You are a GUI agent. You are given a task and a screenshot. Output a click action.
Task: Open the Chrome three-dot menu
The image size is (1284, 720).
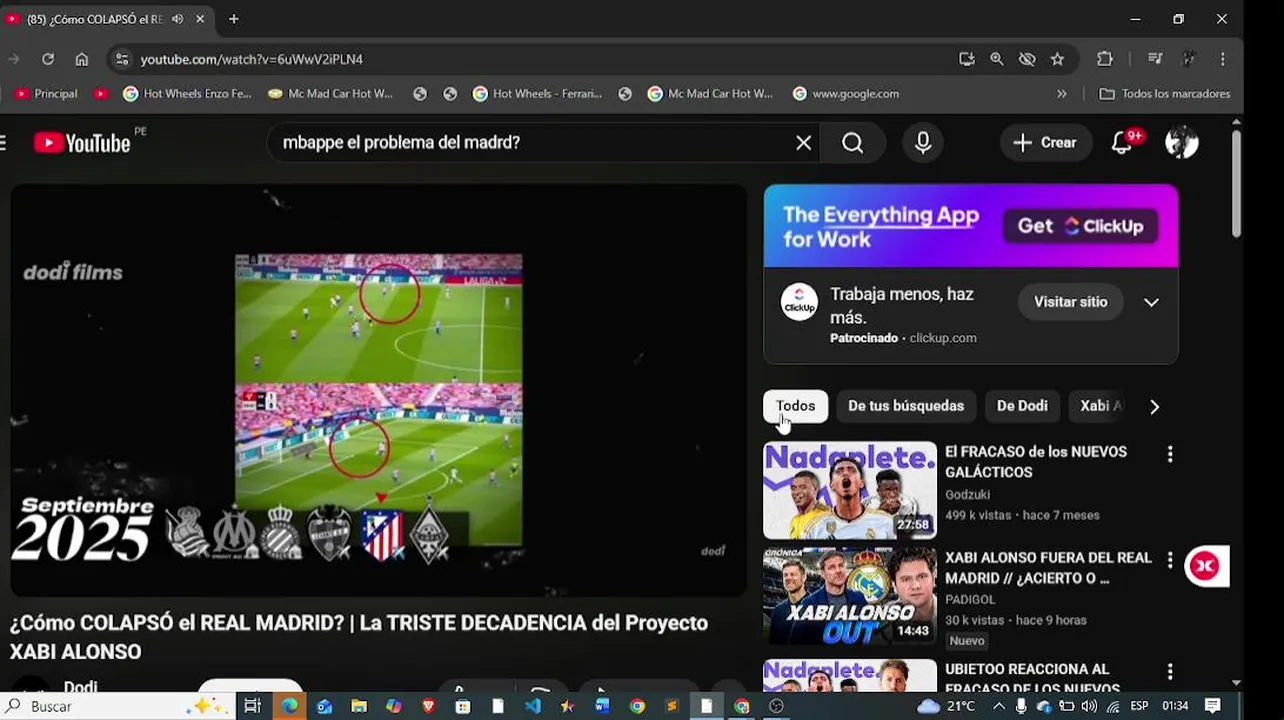coord(1223,59)
